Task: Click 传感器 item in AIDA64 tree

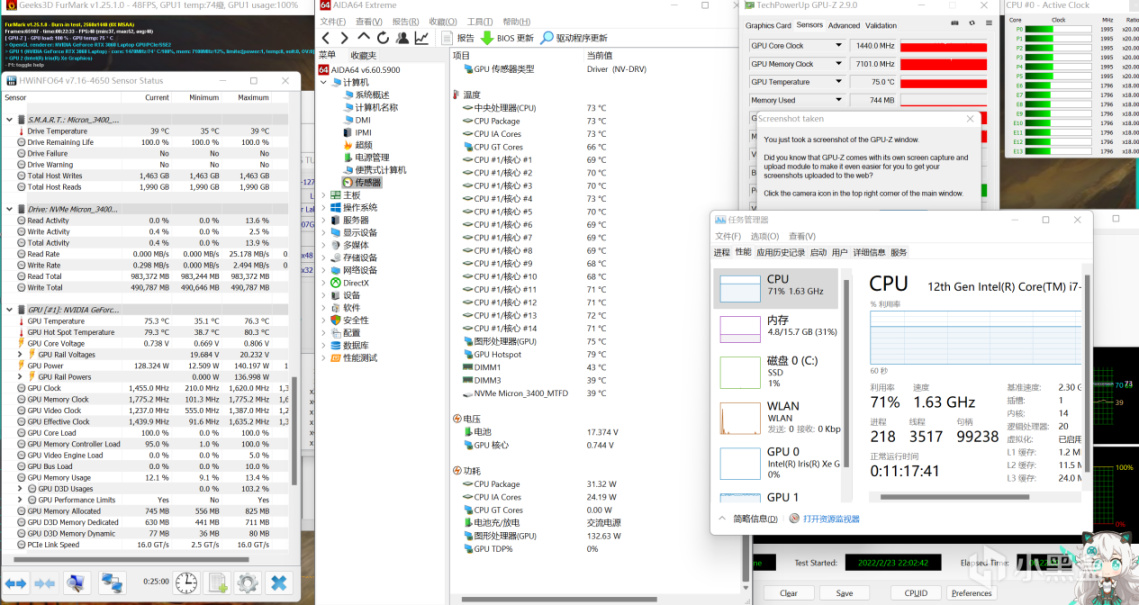Action: [362, 182]
